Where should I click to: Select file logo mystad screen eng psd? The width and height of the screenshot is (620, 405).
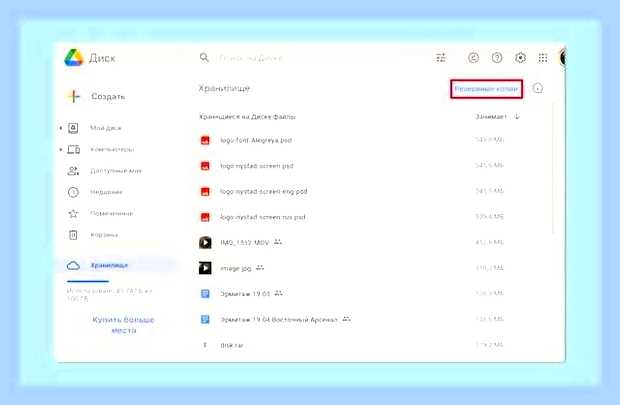click(264, 191)
